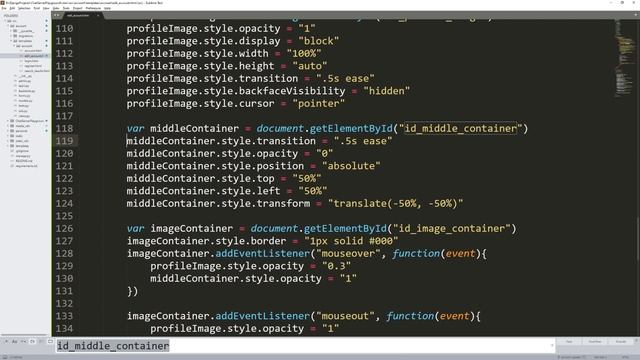Close the find panel with the x
Image resolution: width=640 pixels, height=360 pixels.
pyautogui.click(x=636, y=340)
